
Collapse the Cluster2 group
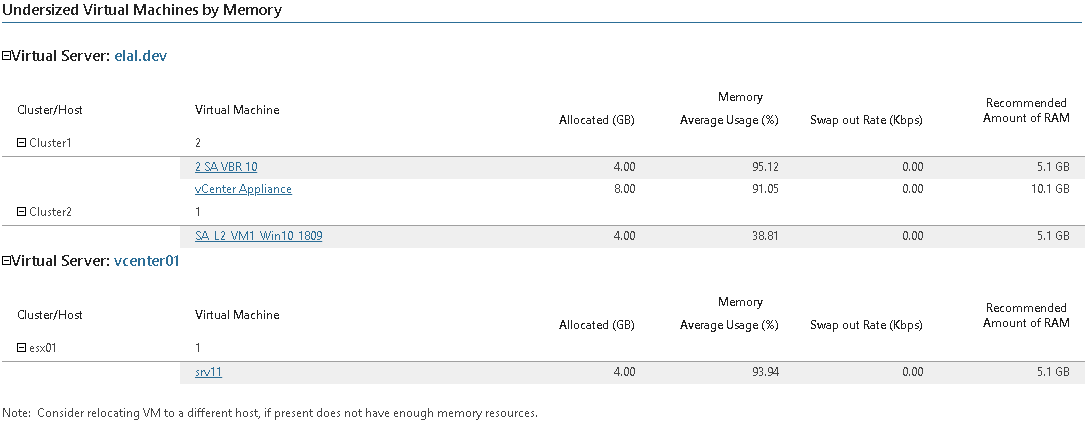[22, 212]
